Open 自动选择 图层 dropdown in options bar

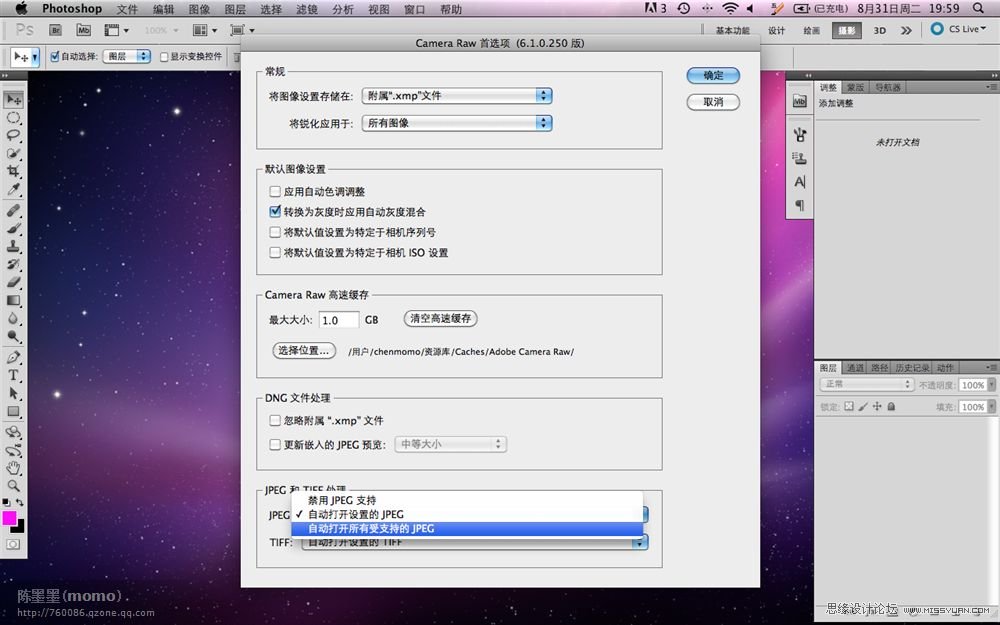coord(126,56)
